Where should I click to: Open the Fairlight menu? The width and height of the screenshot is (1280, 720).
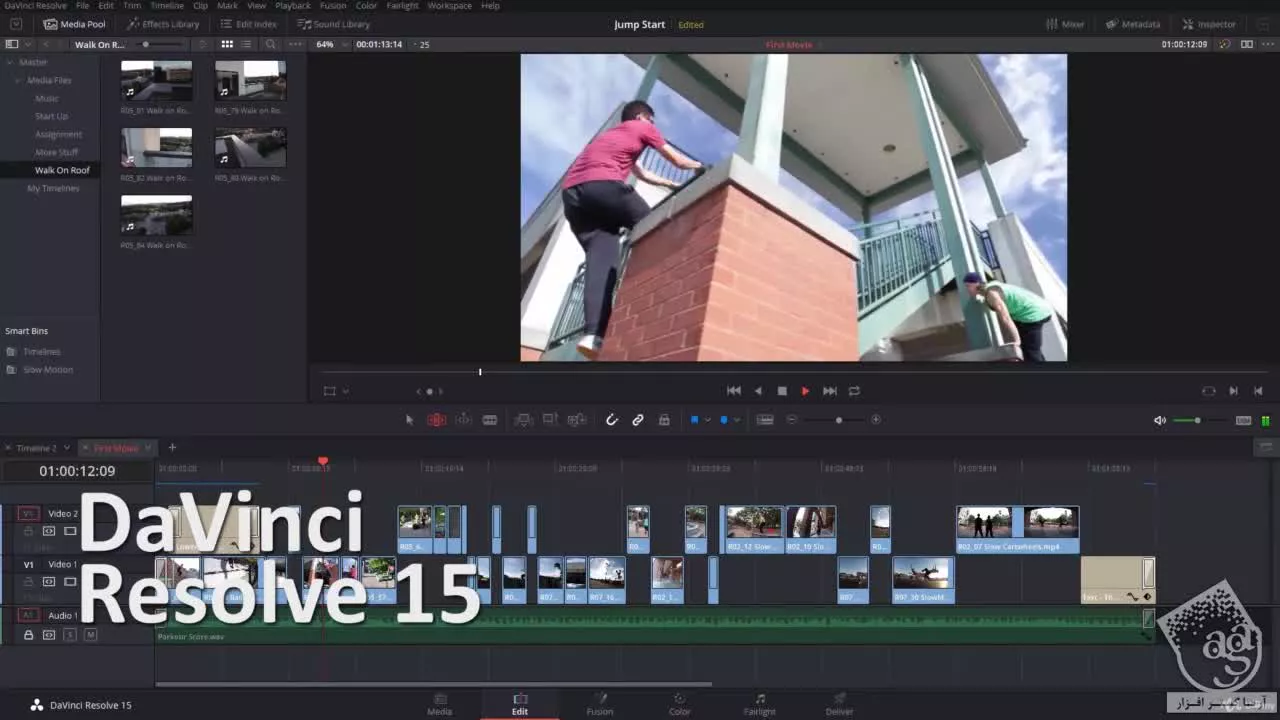click(403, 6)
